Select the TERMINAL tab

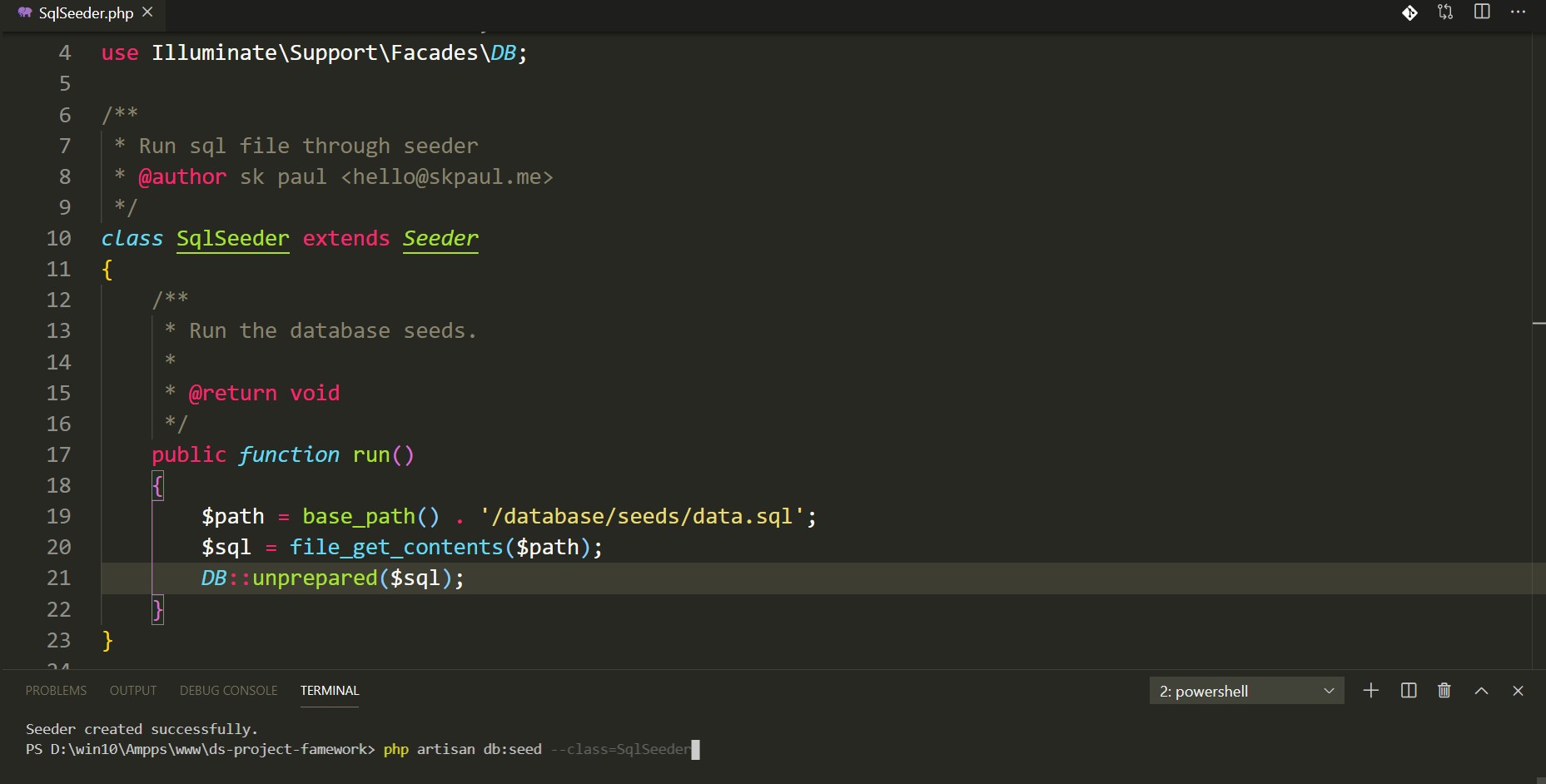coord(329,690)
